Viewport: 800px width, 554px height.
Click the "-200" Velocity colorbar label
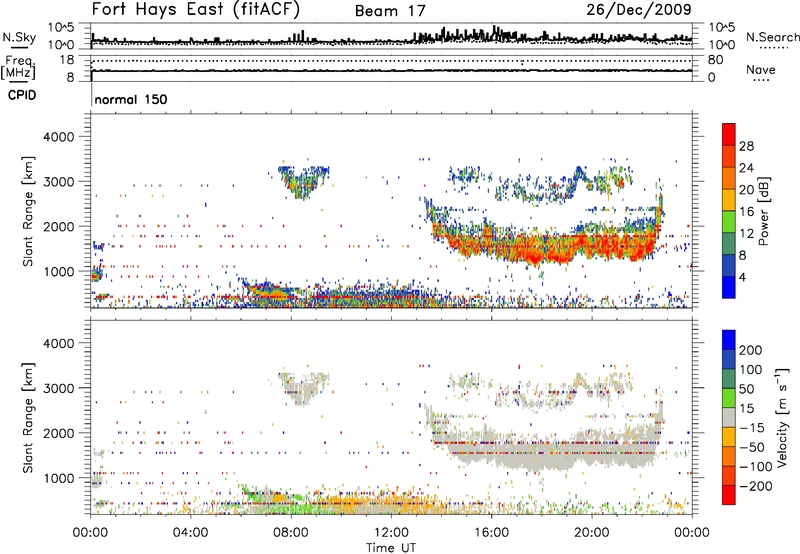pyautogui.click(x=756, y=486)
